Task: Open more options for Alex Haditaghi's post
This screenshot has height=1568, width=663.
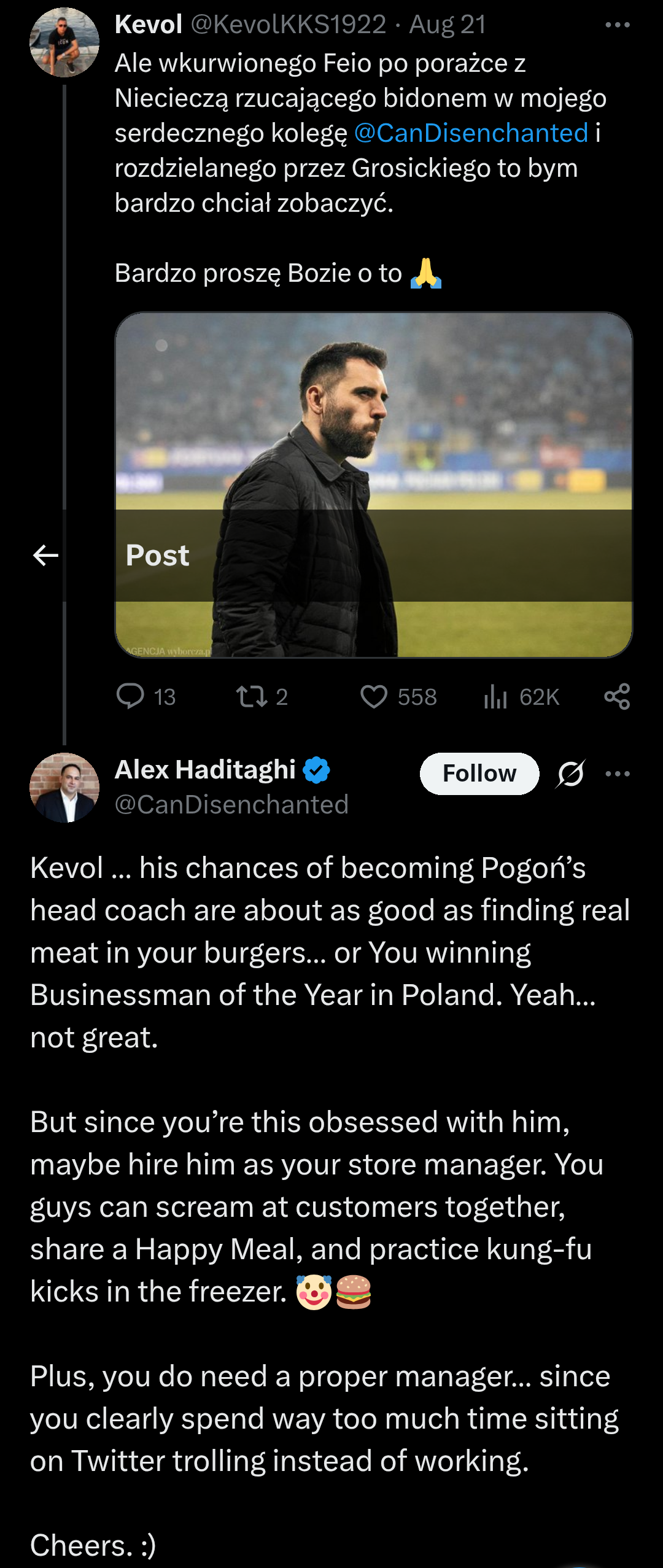Action: tap(617, 774)
